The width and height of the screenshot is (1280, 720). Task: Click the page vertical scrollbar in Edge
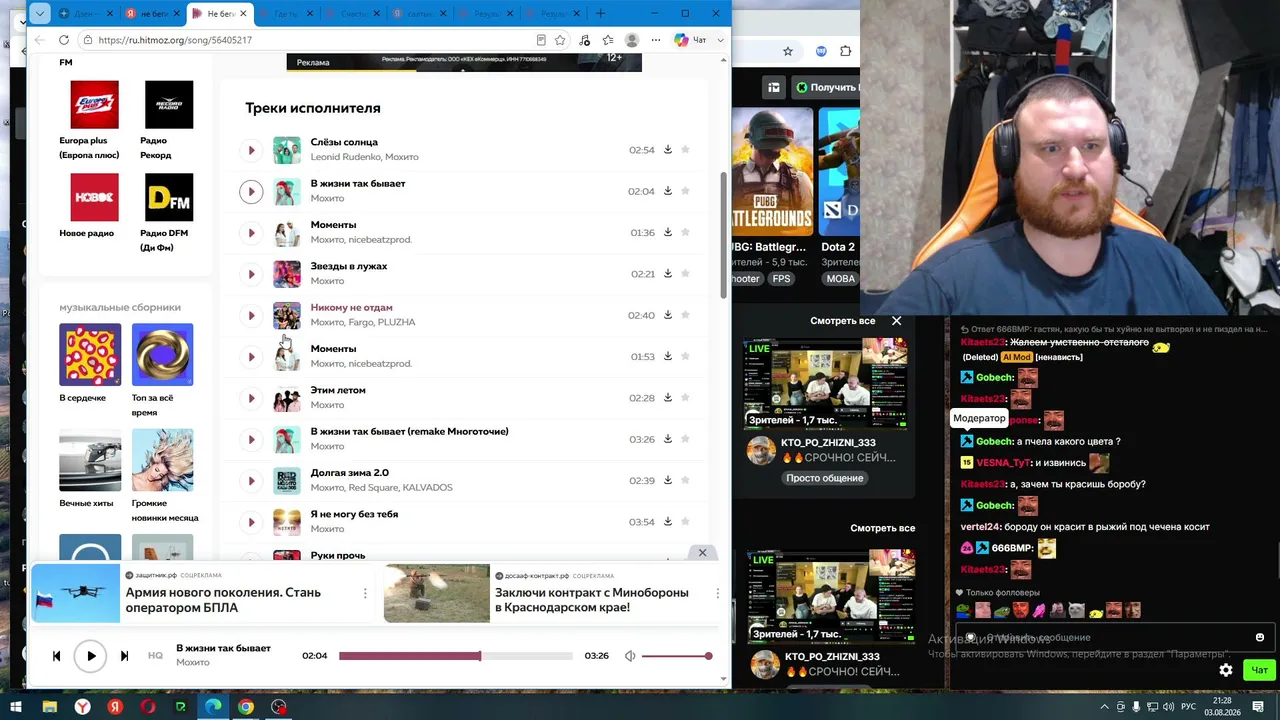(x=724, y=235)
